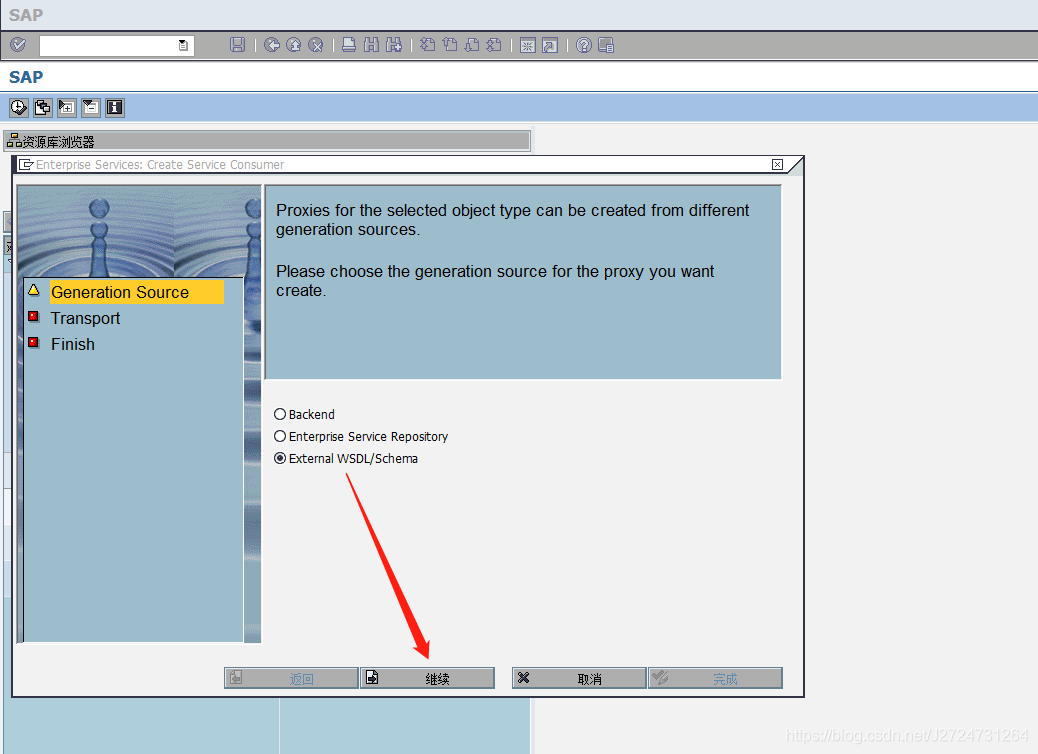Viewport: 1038px width, 754px height.
Task: Select the Backend radio button
Action: pyautogui.click(x=280, y=414)
